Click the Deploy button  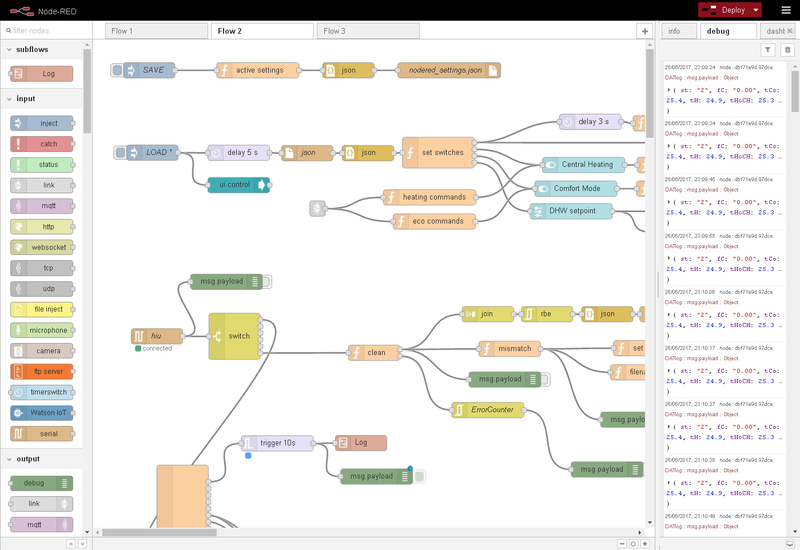[x=724, y=10]
